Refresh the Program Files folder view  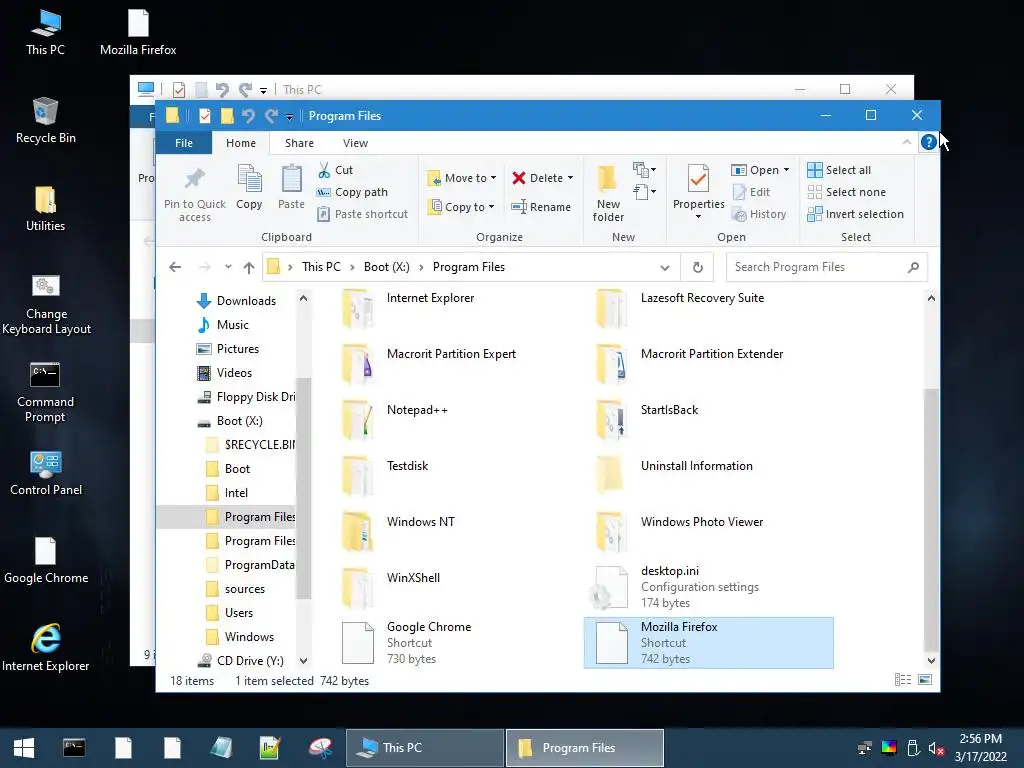697,267
